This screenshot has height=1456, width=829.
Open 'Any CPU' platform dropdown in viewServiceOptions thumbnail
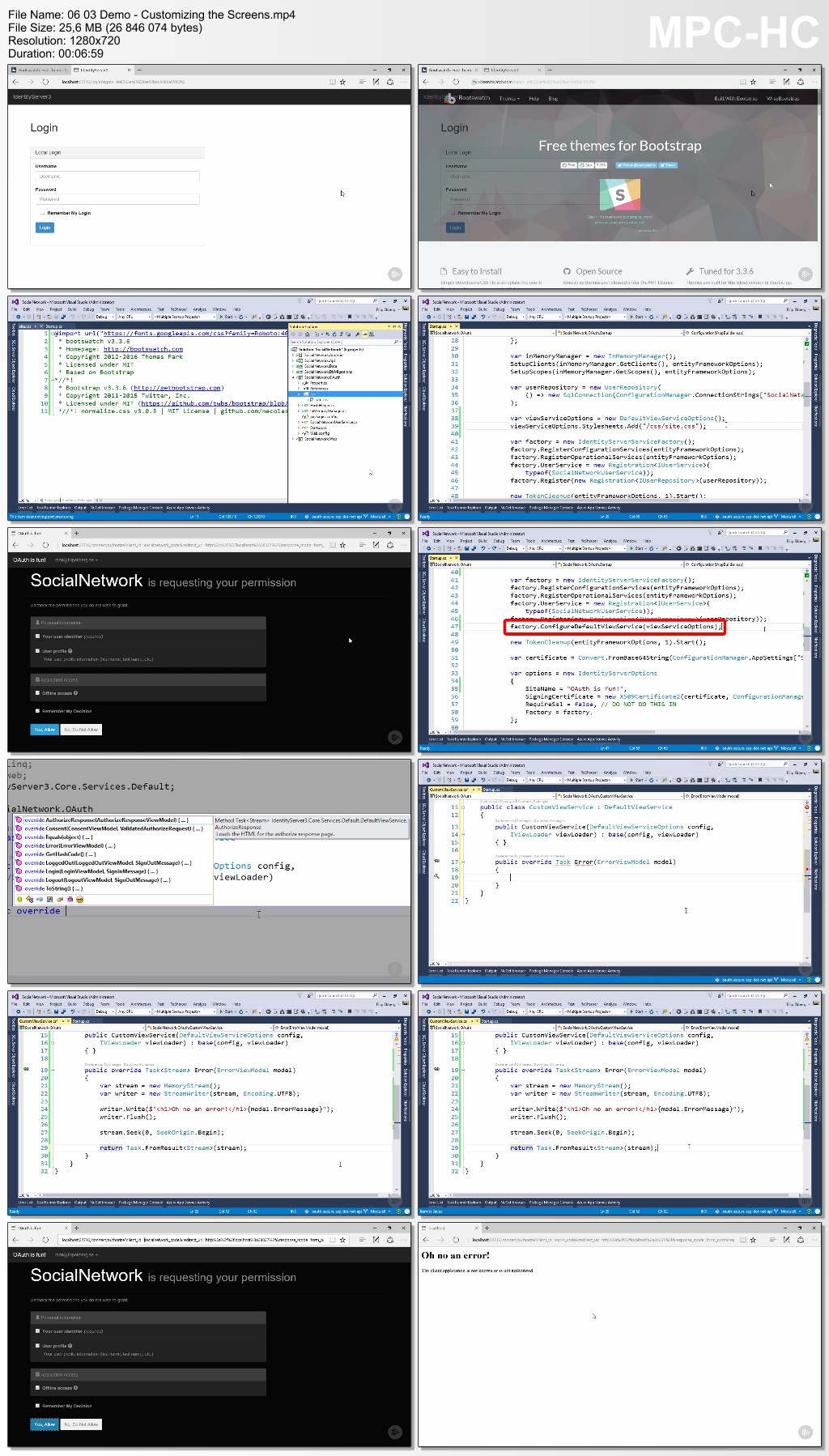(543, 317)
